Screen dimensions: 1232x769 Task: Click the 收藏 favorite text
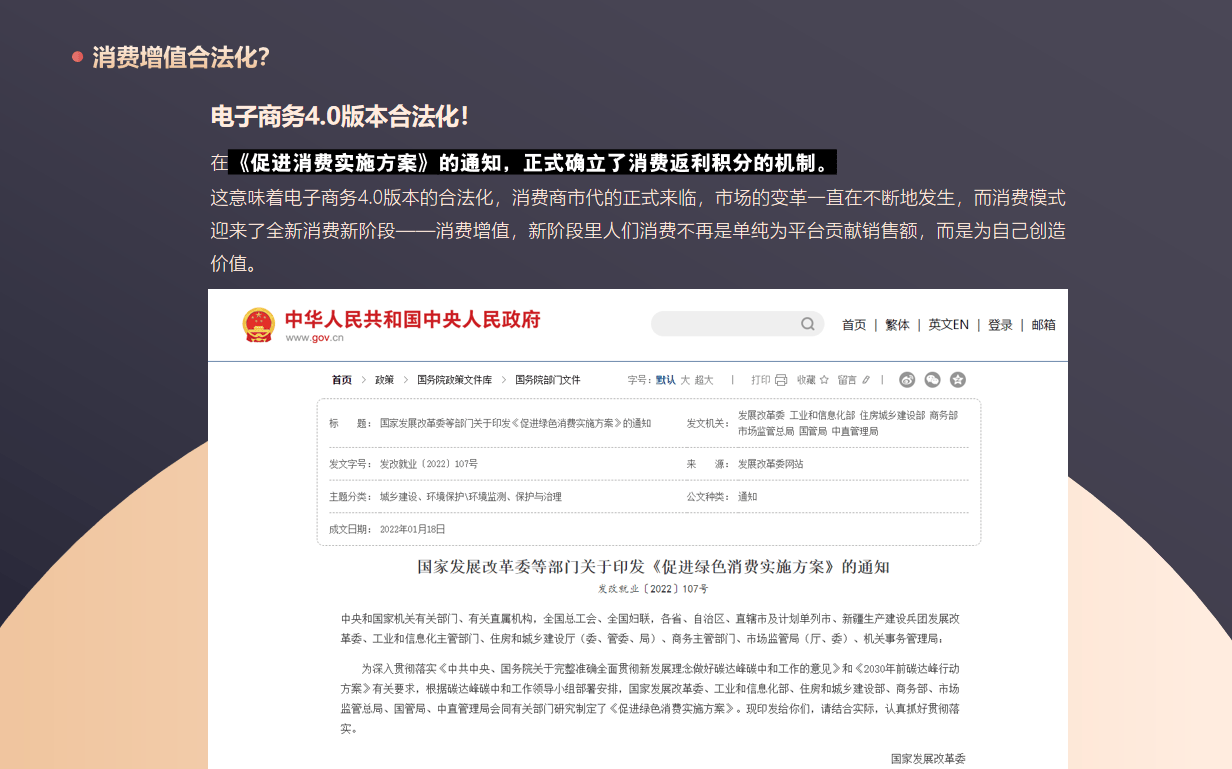tap(806, 380)
